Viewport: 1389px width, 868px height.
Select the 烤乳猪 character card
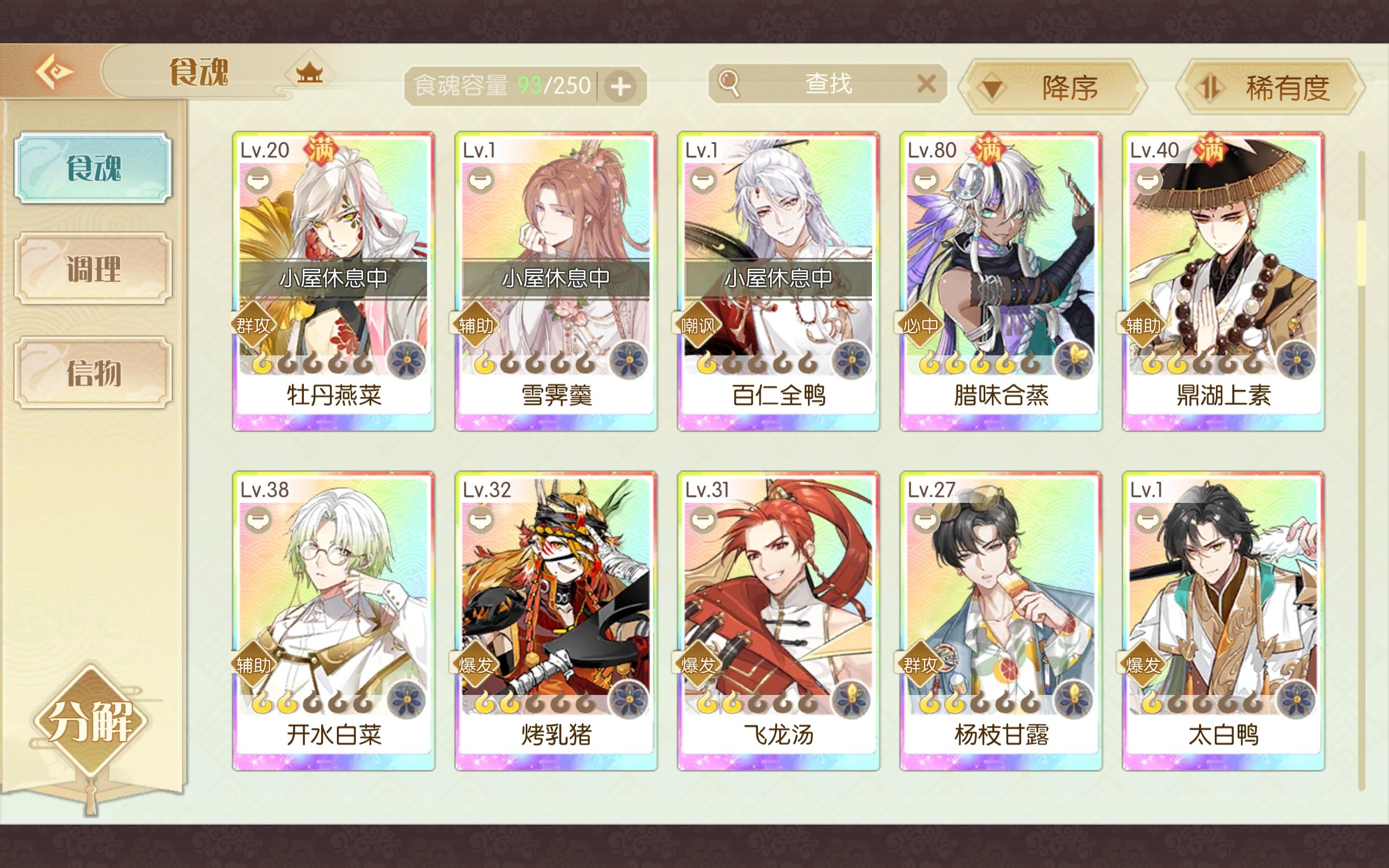(x=556, y=621)
